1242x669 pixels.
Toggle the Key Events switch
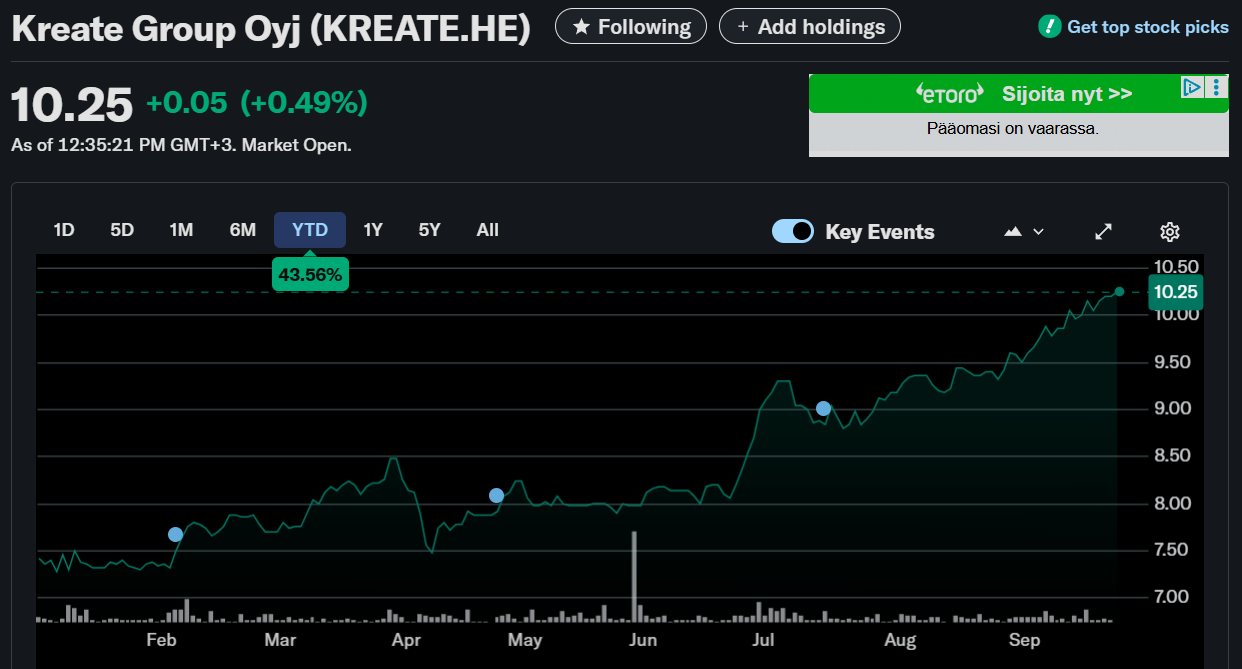coord(792,232)
